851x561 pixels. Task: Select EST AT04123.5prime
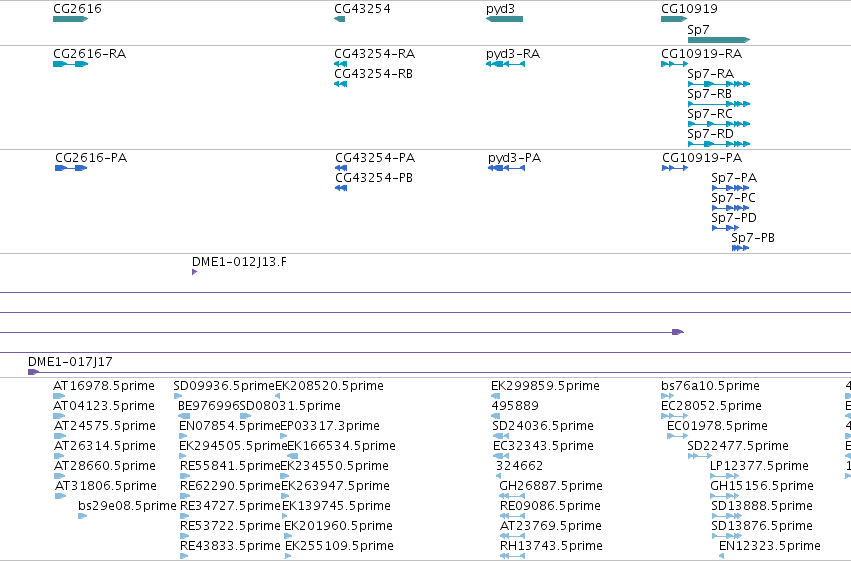(x=59, y=416)
